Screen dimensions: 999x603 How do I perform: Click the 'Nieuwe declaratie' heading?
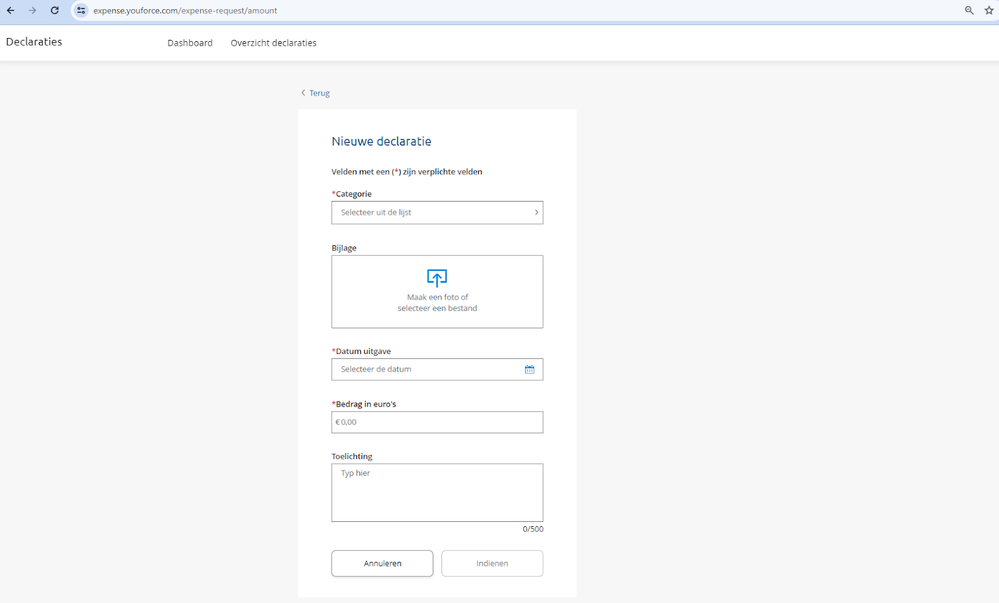(381, 142)
